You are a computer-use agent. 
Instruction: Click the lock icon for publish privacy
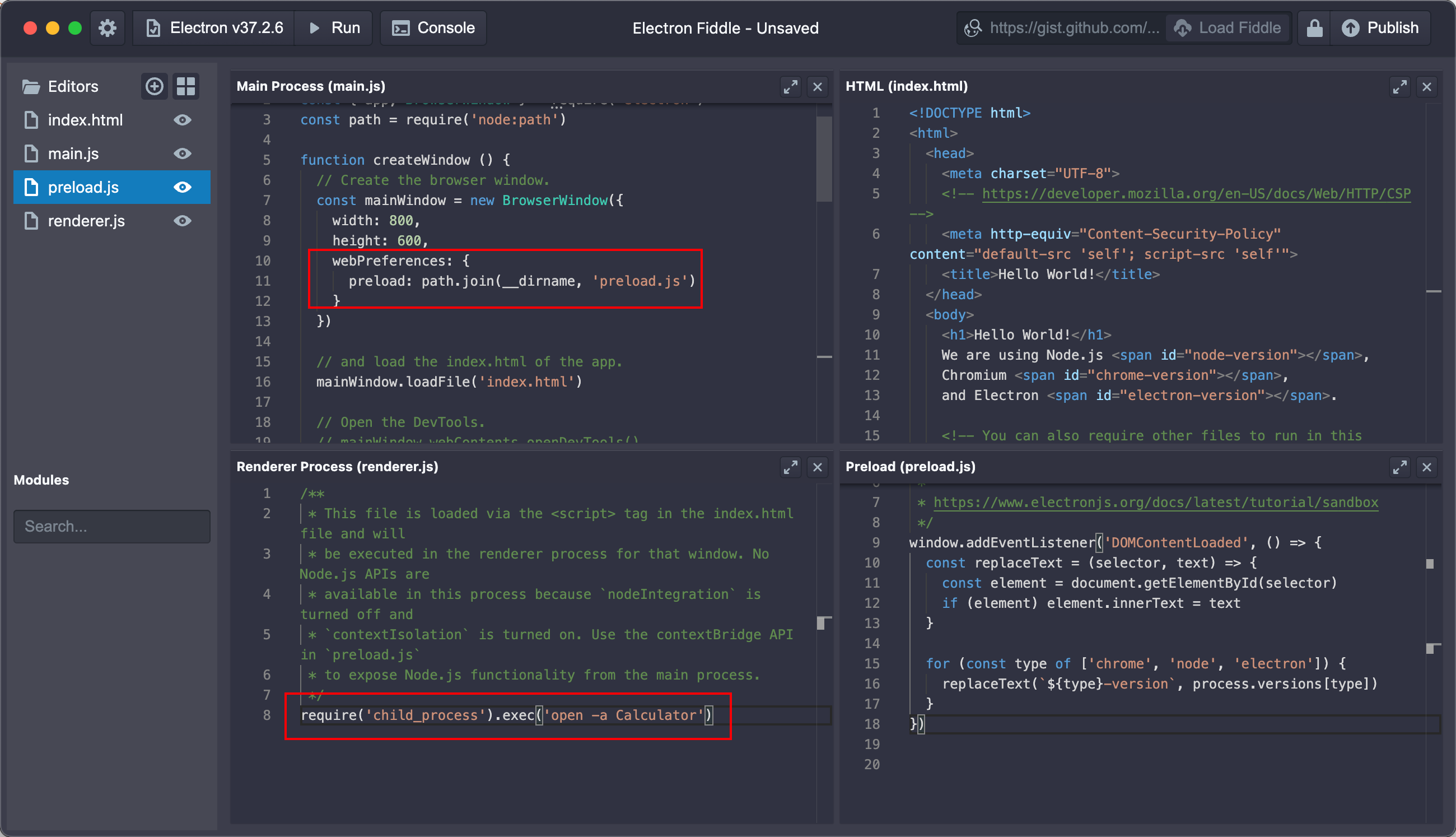(1314, 27)
